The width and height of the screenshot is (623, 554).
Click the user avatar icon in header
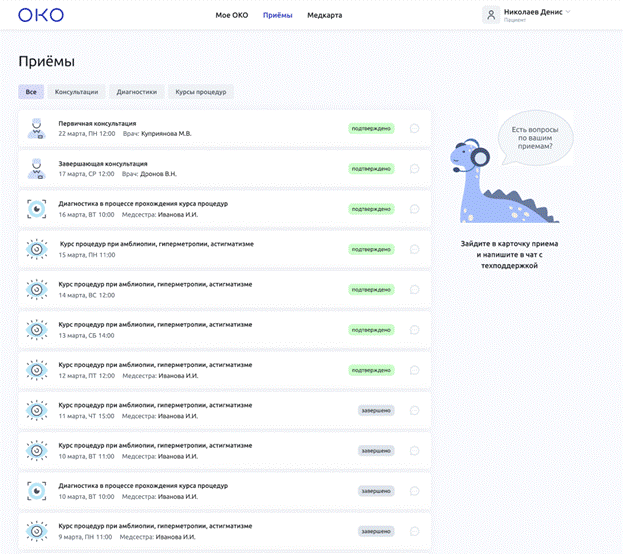491,14
